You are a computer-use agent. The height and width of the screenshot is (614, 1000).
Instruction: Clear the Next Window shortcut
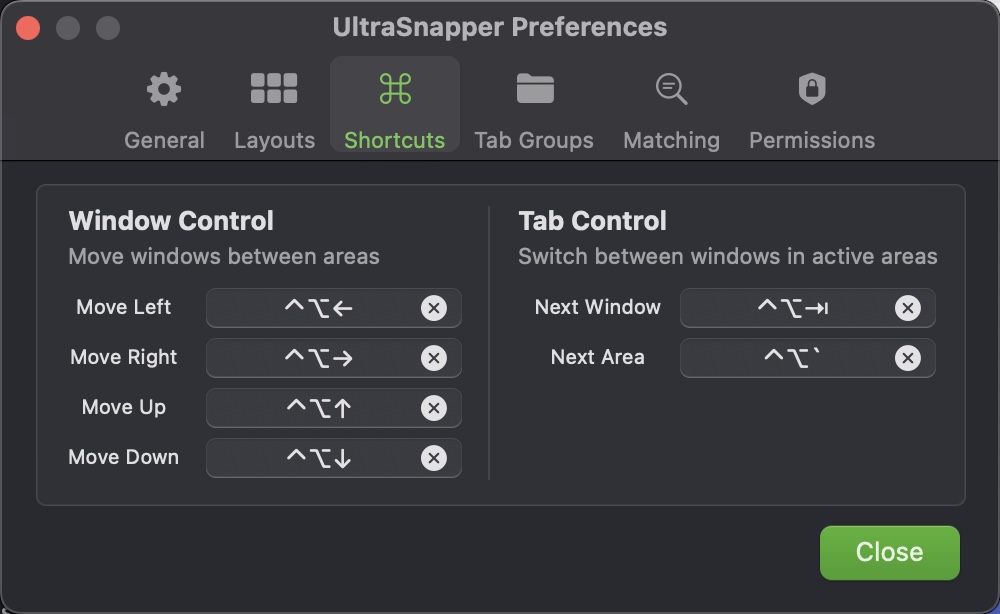908,308
